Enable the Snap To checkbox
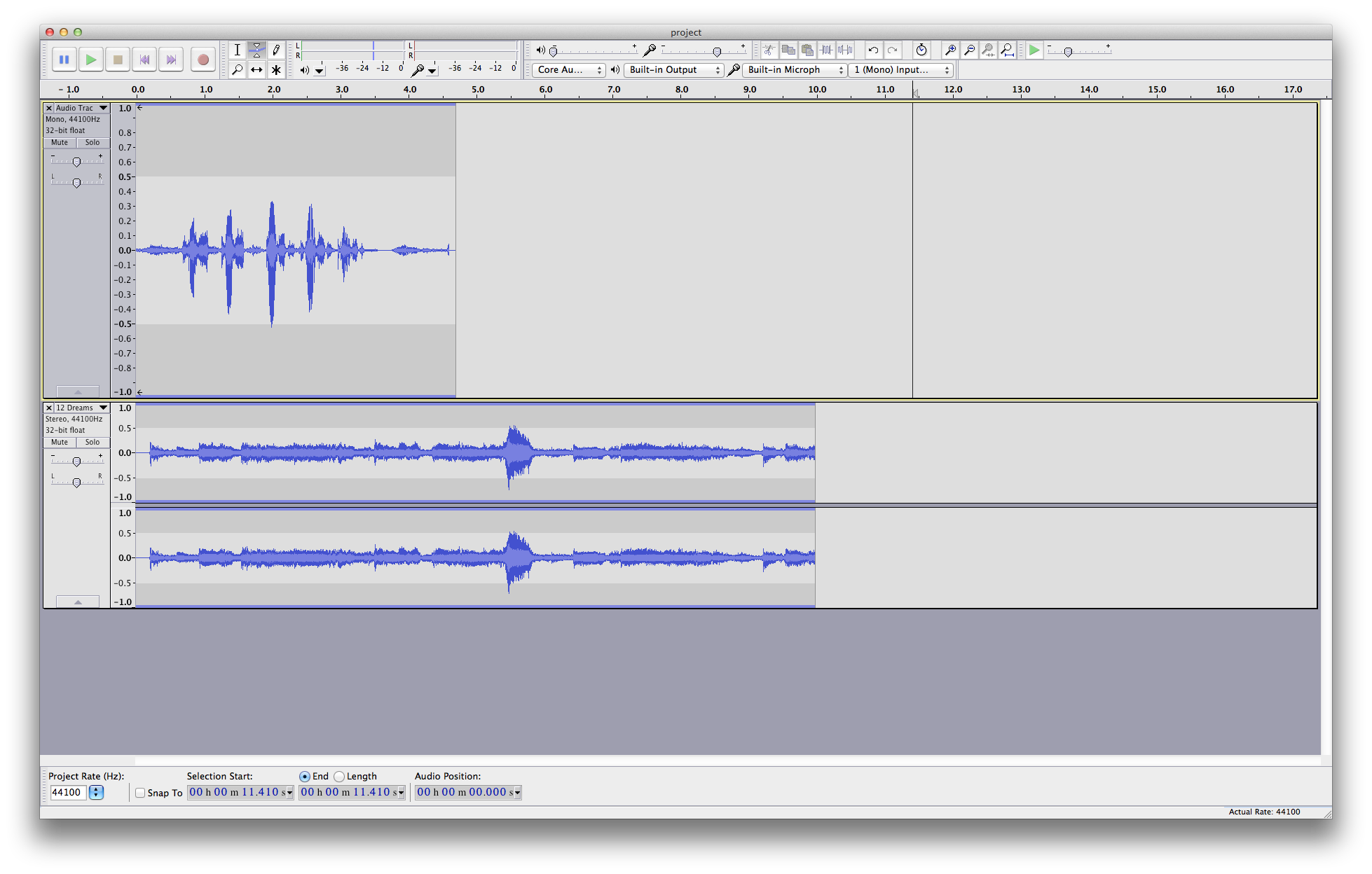The height and width of the screenshot is (874, 1372). (x=140, y=793)
